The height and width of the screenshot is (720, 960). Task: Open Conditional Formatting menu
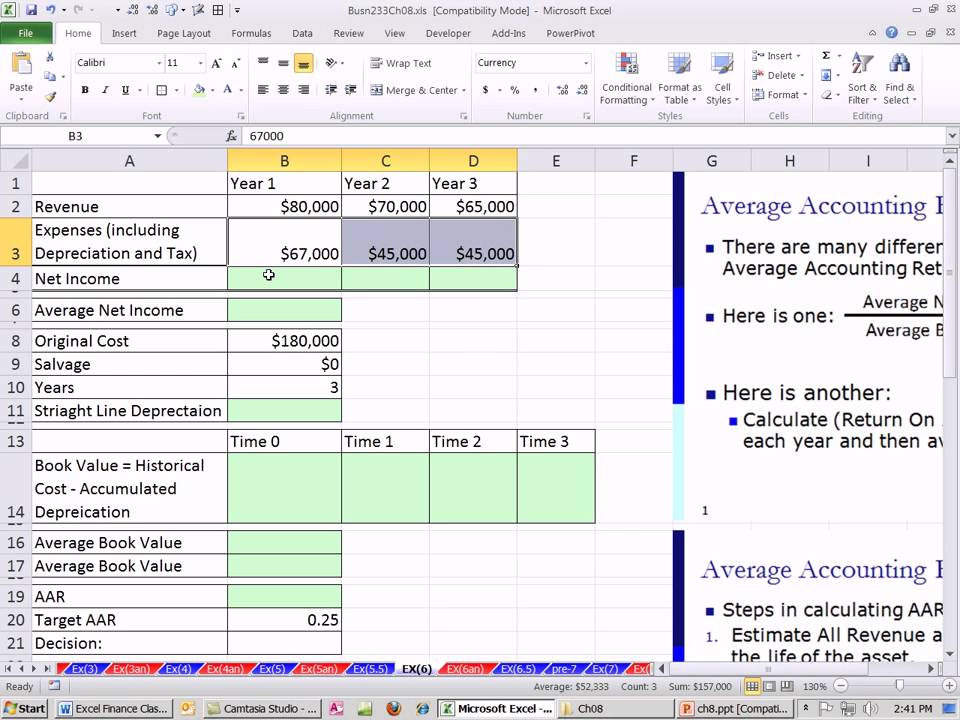point(626,78)
